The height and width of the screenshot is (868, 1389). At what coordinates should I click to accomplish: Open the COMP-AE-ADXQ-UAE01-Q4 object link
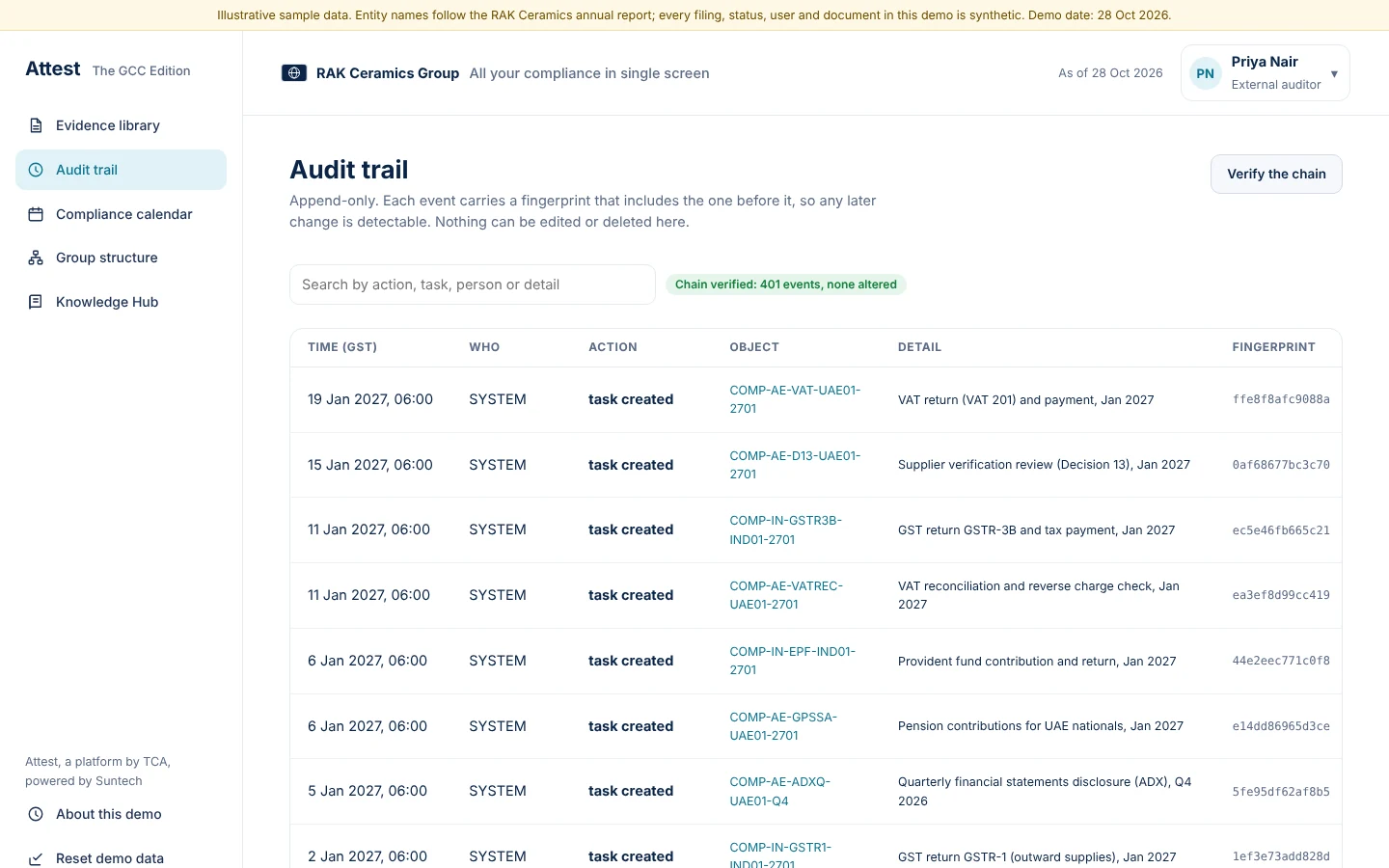(x=779, y=791)
